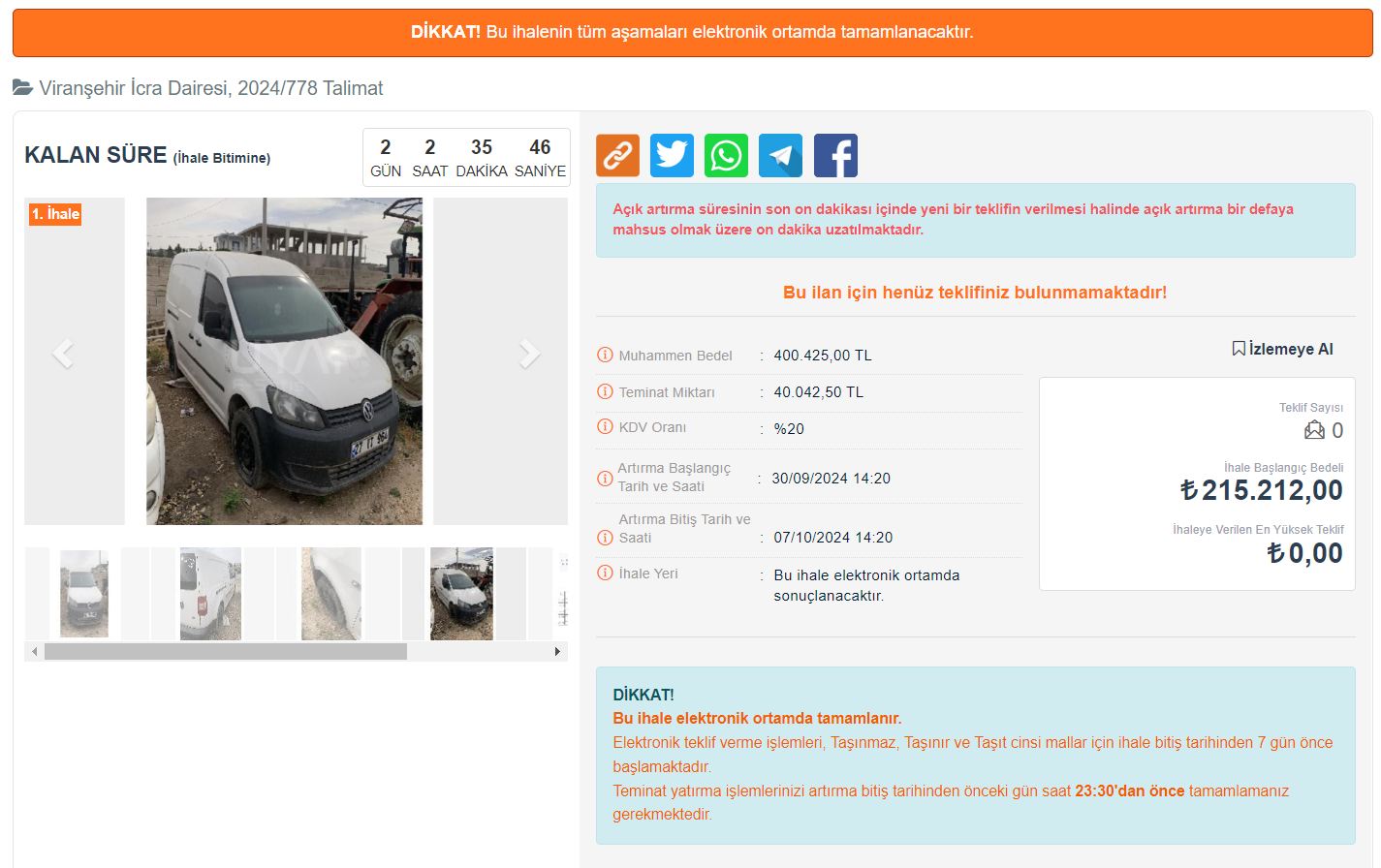Screen dimensions: 1381x868
Task: Click info icon beside Artırma Başlangıç Tarih
Action: (x=605, y=479)
